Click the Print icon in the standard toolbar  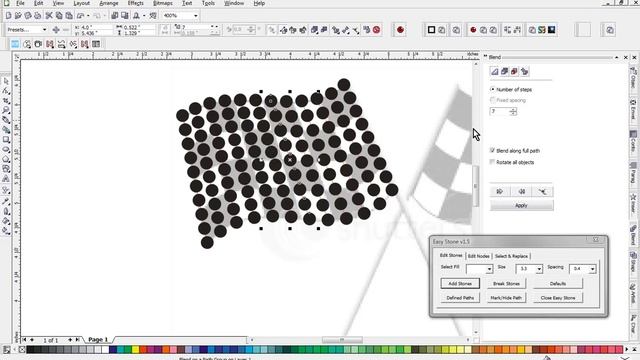(x=38, y=16)
